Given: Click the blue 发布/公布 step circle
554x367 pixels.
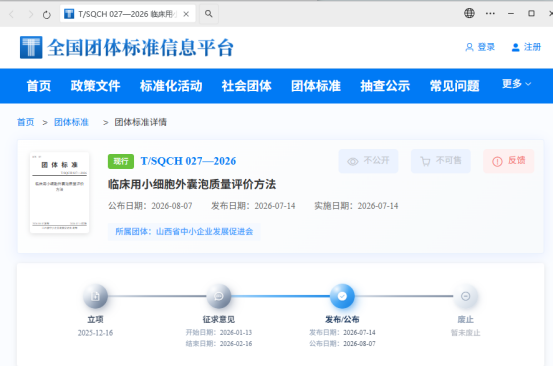Looking at the screenshot, I should point(342,296).
